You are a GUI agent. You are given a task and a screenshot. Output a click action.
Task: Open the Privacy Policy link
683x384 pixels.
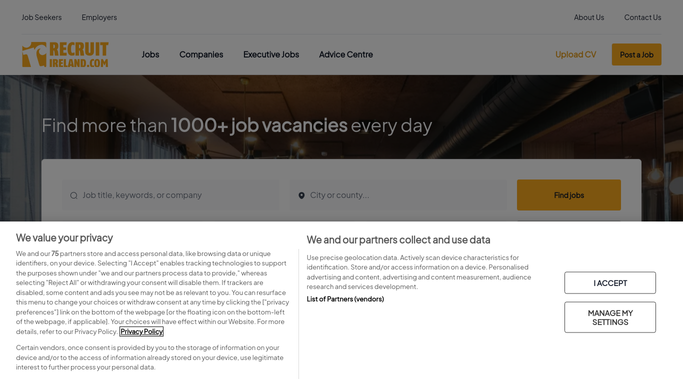[x=142, y=332]
